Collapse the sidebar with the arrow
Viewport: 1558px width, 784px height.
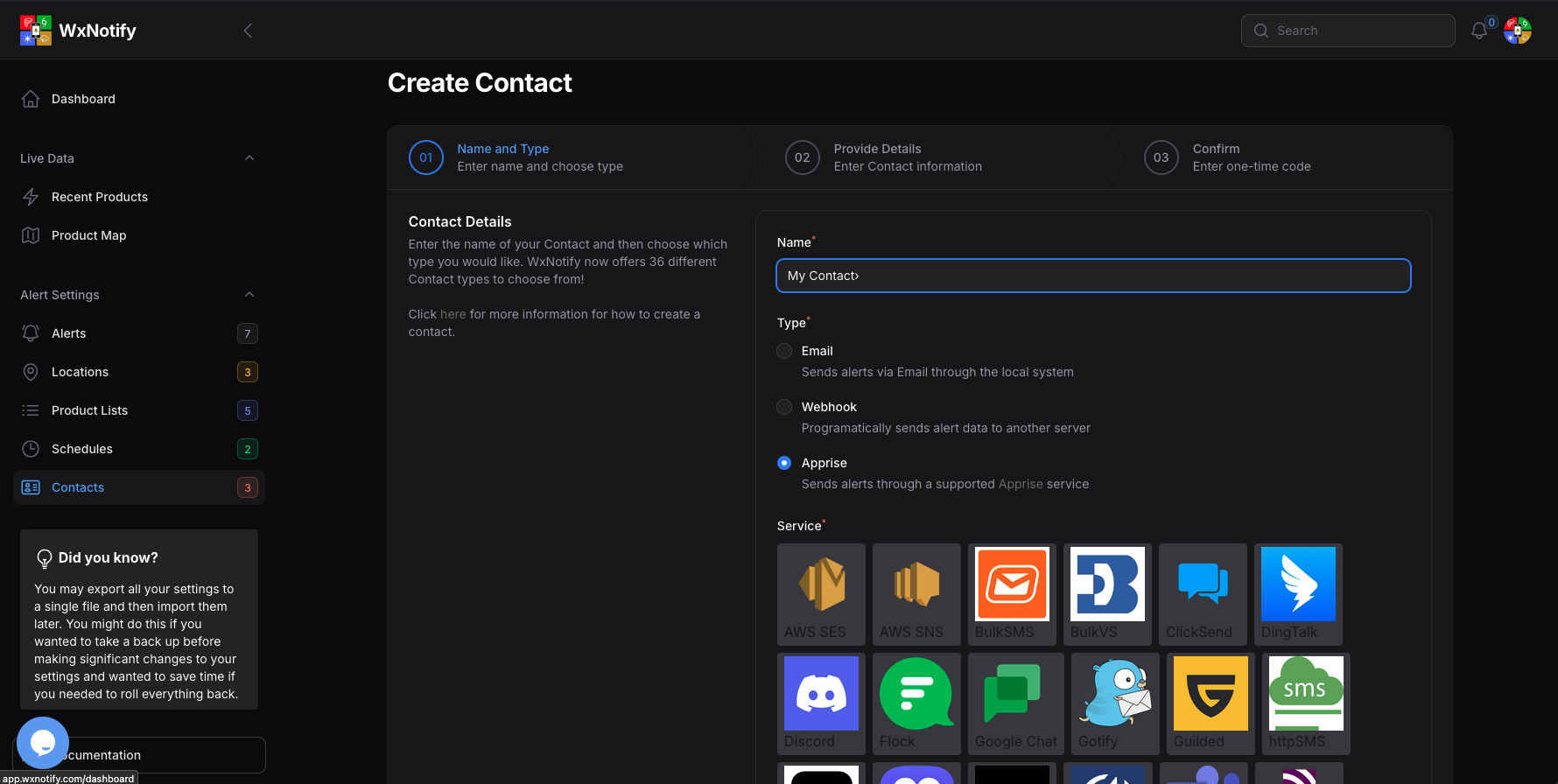[x=248, y=31]
